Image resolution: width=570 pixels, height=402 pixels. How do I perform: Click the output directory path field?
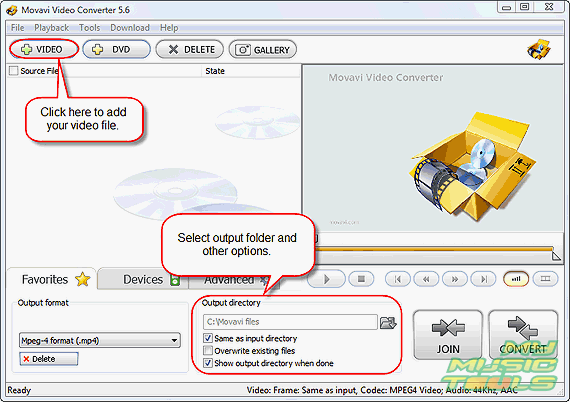[x=290, y=322]
